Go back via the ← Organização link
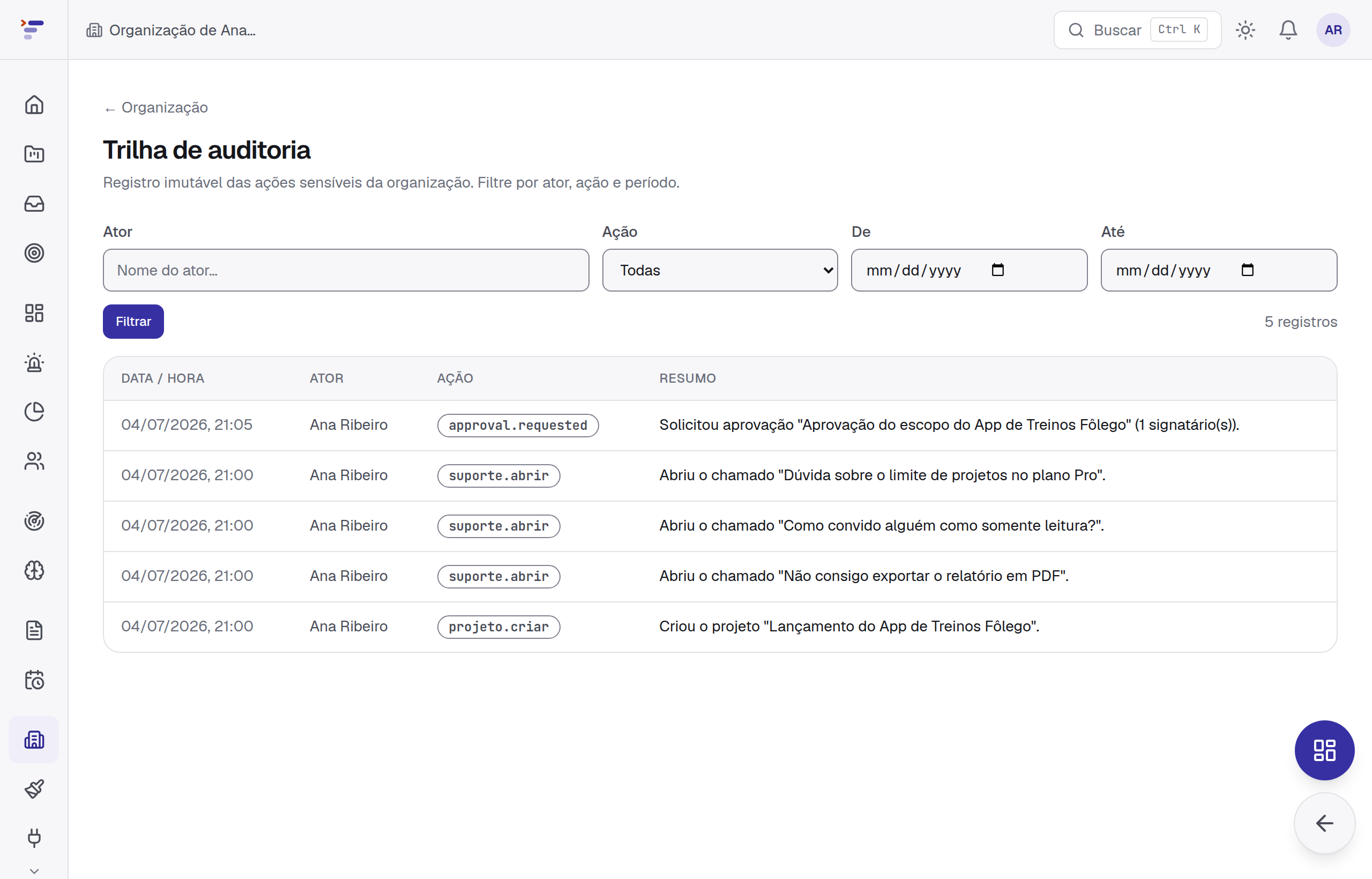This screenshot has height=879, width=1372. tap(156, 107)
